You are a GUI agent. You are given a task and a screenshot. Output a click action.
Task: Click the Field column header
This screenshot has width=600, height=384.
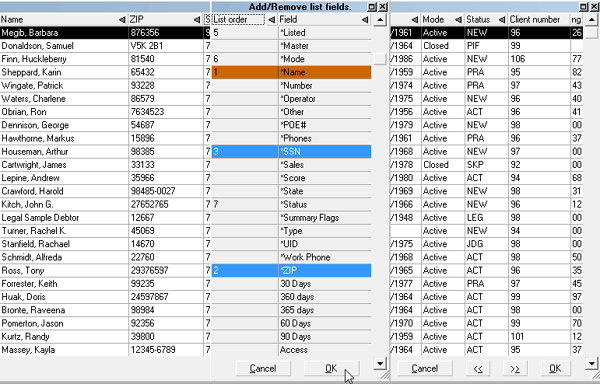(x=324, y=20)
